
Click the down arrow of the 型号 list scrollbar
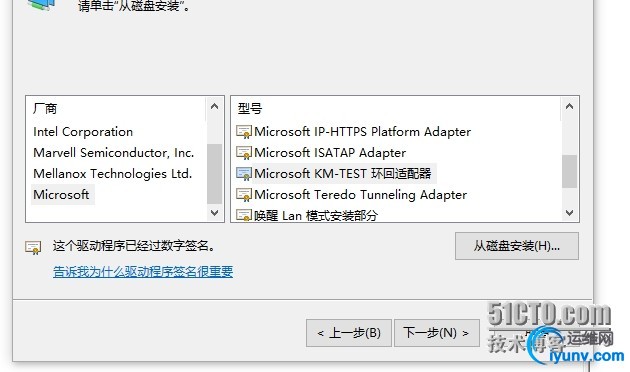[x=569, y=213]
